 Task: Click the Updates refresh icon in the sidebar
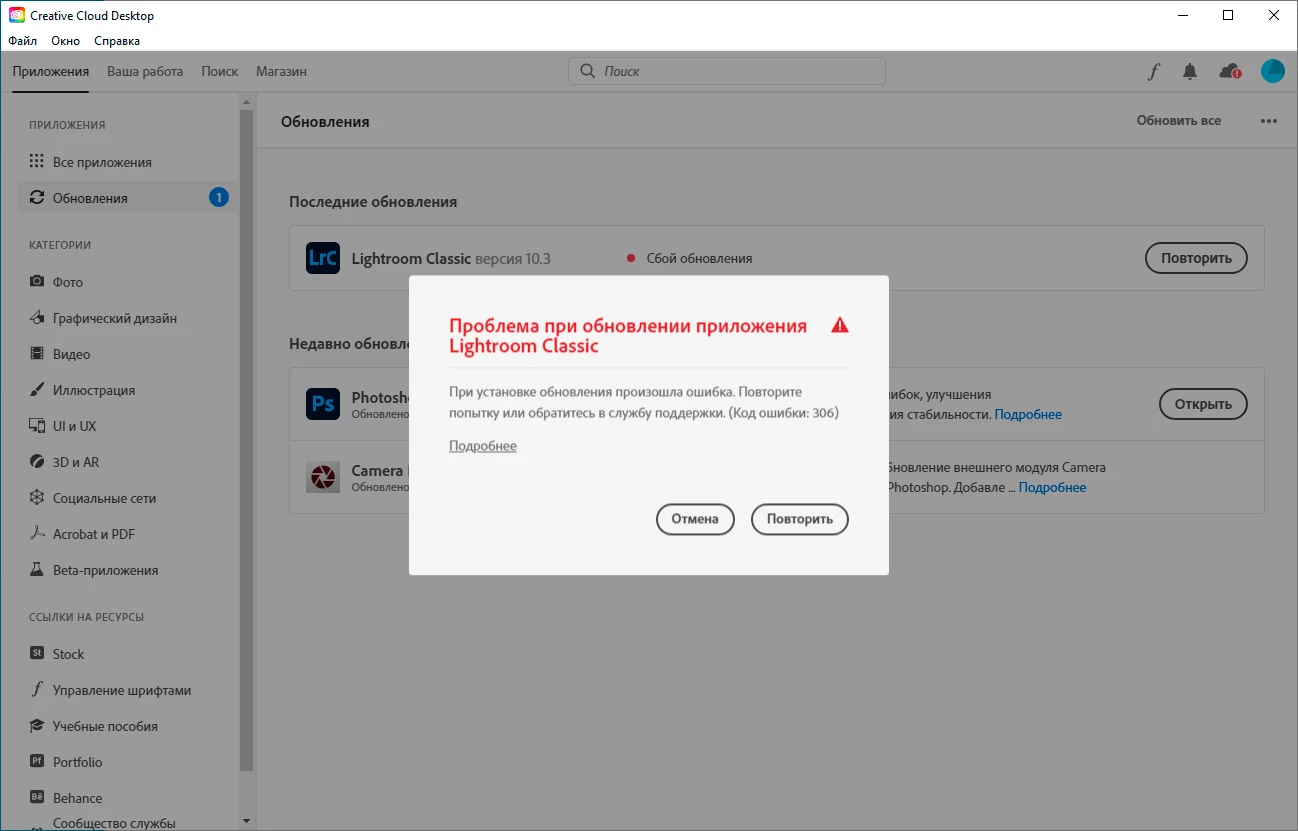pyautogui.click(x=37, y=198)
